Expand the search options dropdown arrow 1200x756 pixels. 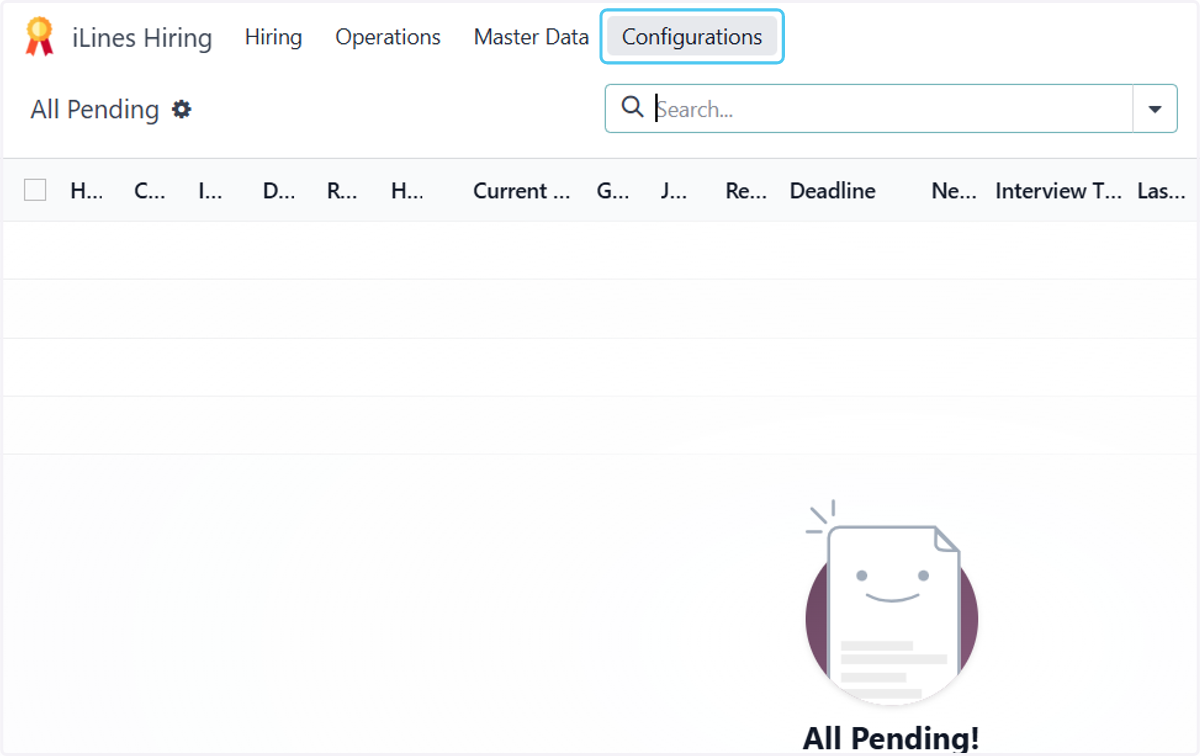click(1155, 109)
